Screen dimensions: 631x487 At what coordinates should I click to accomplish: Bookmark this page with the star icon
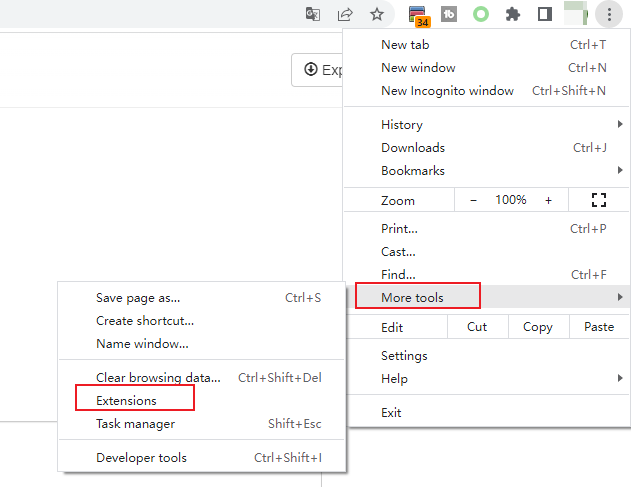pyautogui.click(x=376, y=14)
